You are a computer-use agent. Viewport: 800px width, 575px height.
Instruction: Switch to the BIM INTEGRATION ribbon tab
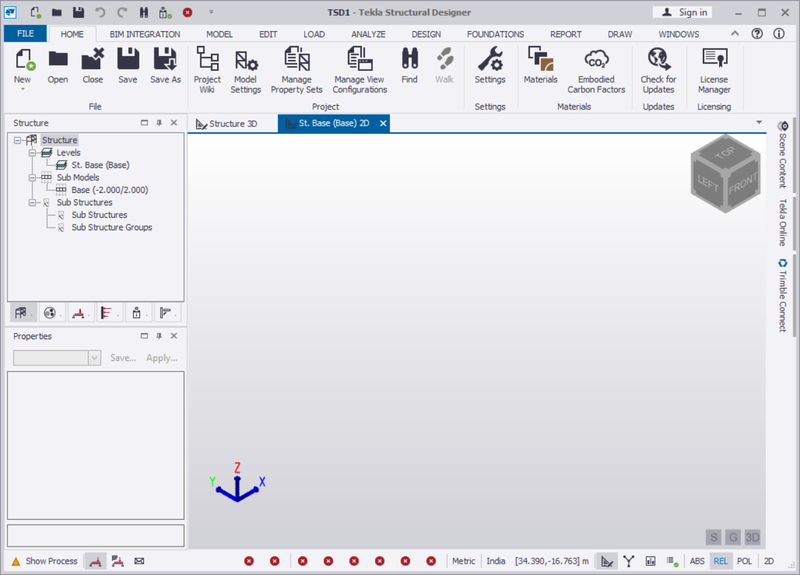(145, 34)
